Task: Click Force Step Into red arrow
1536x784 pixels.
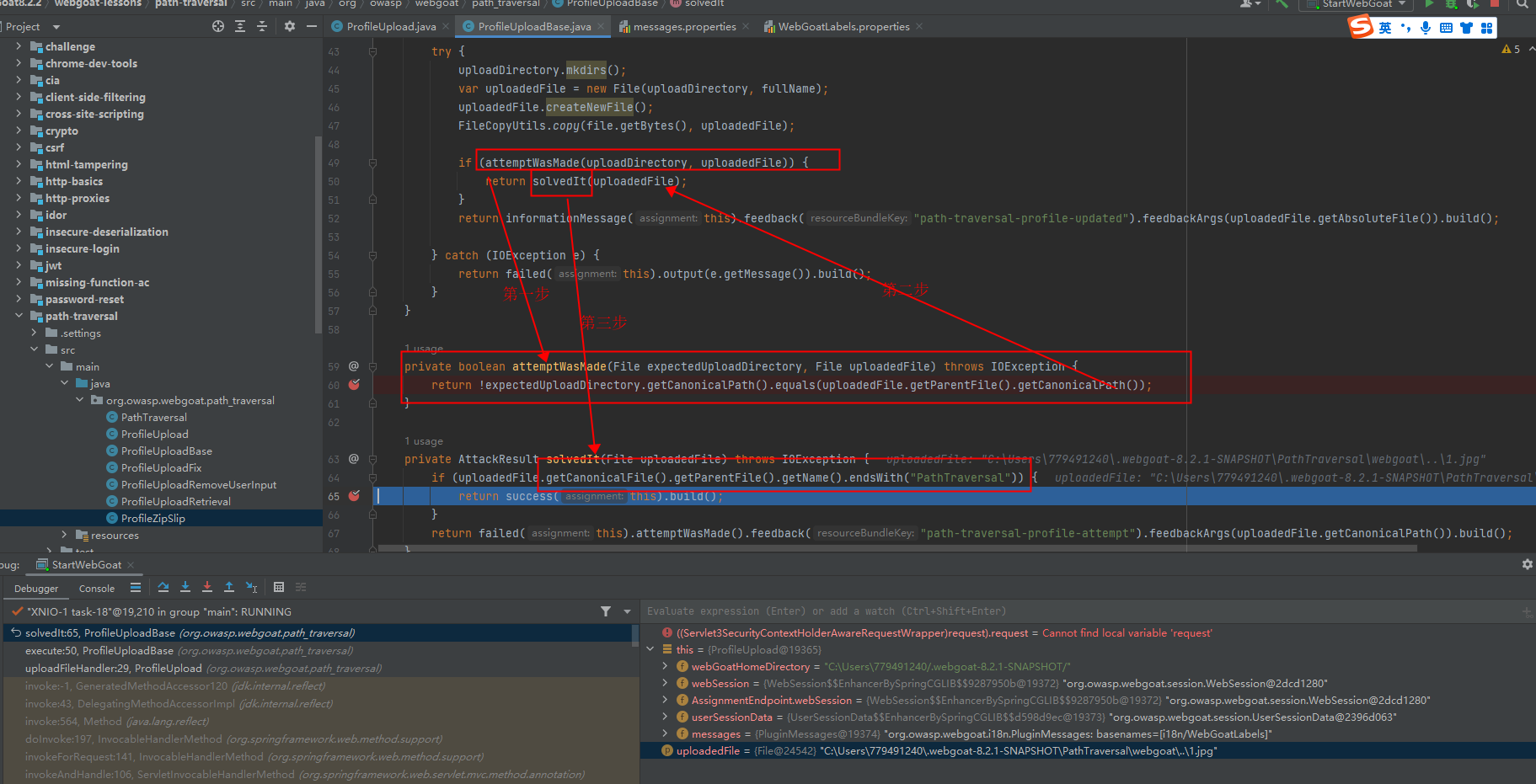Action: click(x=207, y=587)
